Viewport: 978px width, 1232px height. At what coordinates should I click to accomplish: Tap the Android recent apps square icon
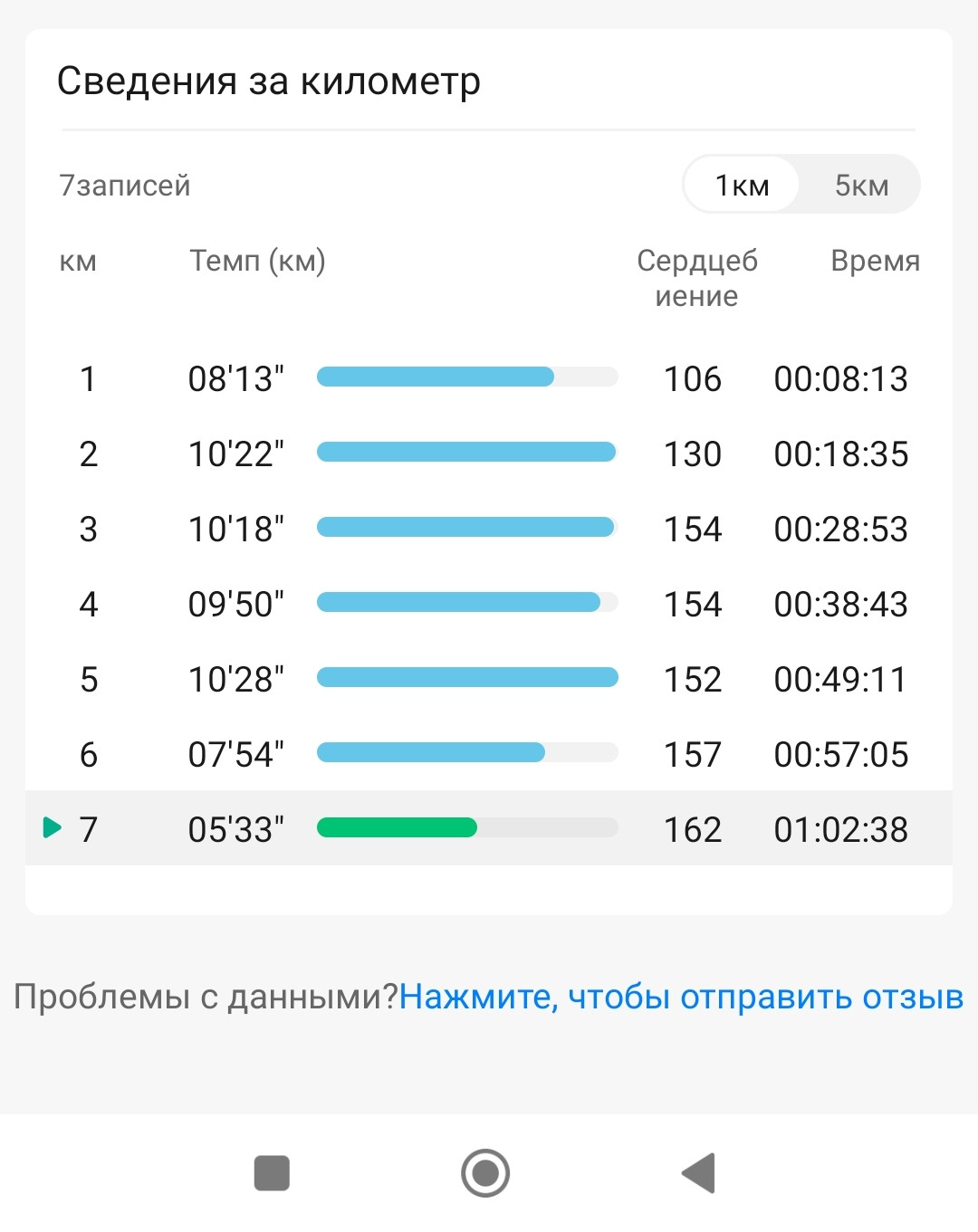tap(272, 1173)
